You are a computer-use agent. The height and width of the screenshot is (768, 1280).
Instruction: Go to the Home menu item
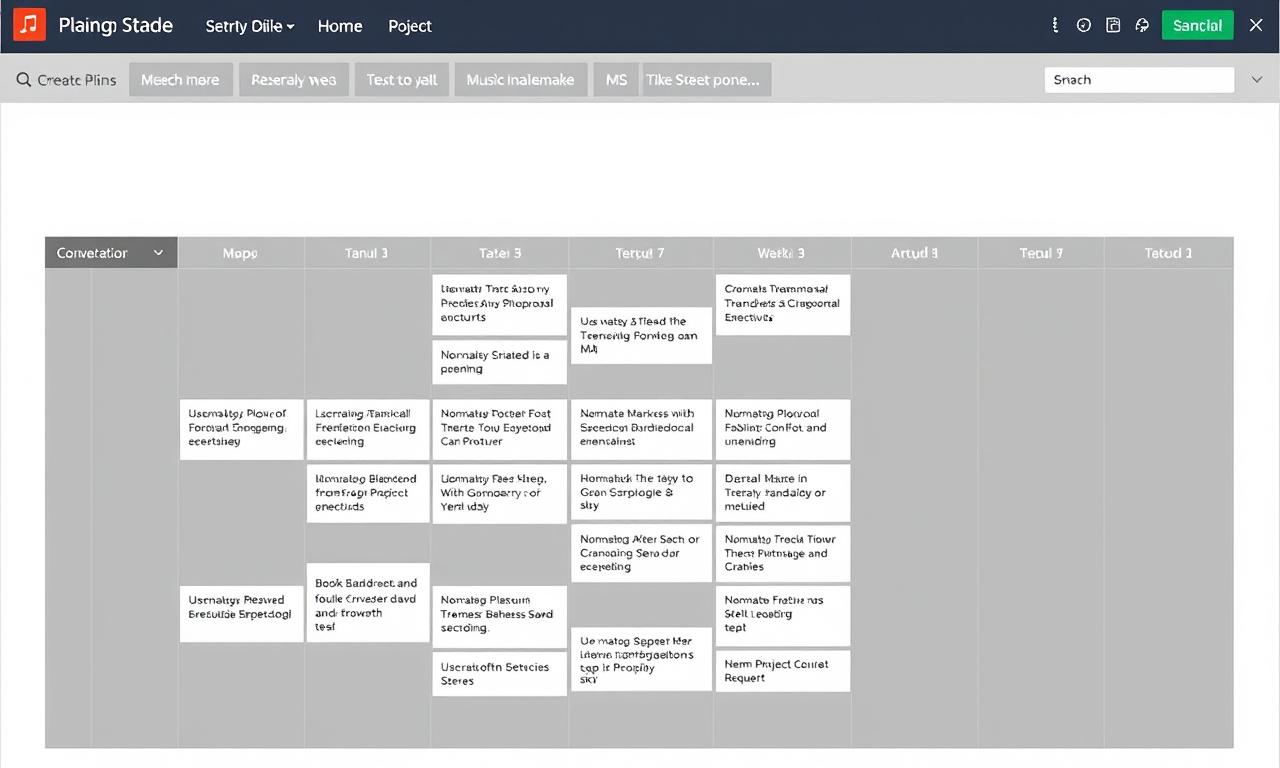[x=340, y=26]
